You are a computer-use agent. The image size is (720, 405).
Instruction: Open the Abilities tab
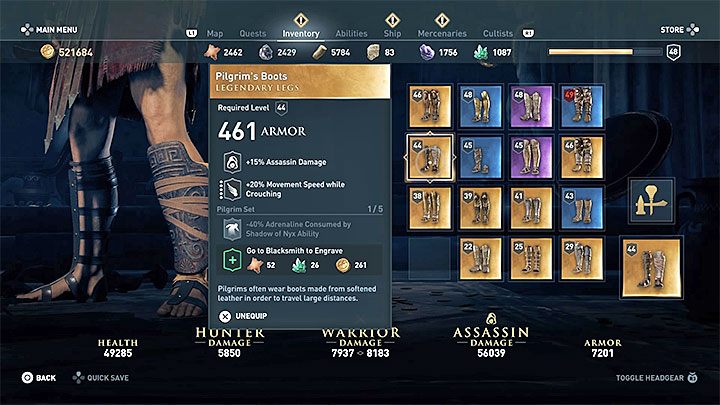[x=351, y=34]
